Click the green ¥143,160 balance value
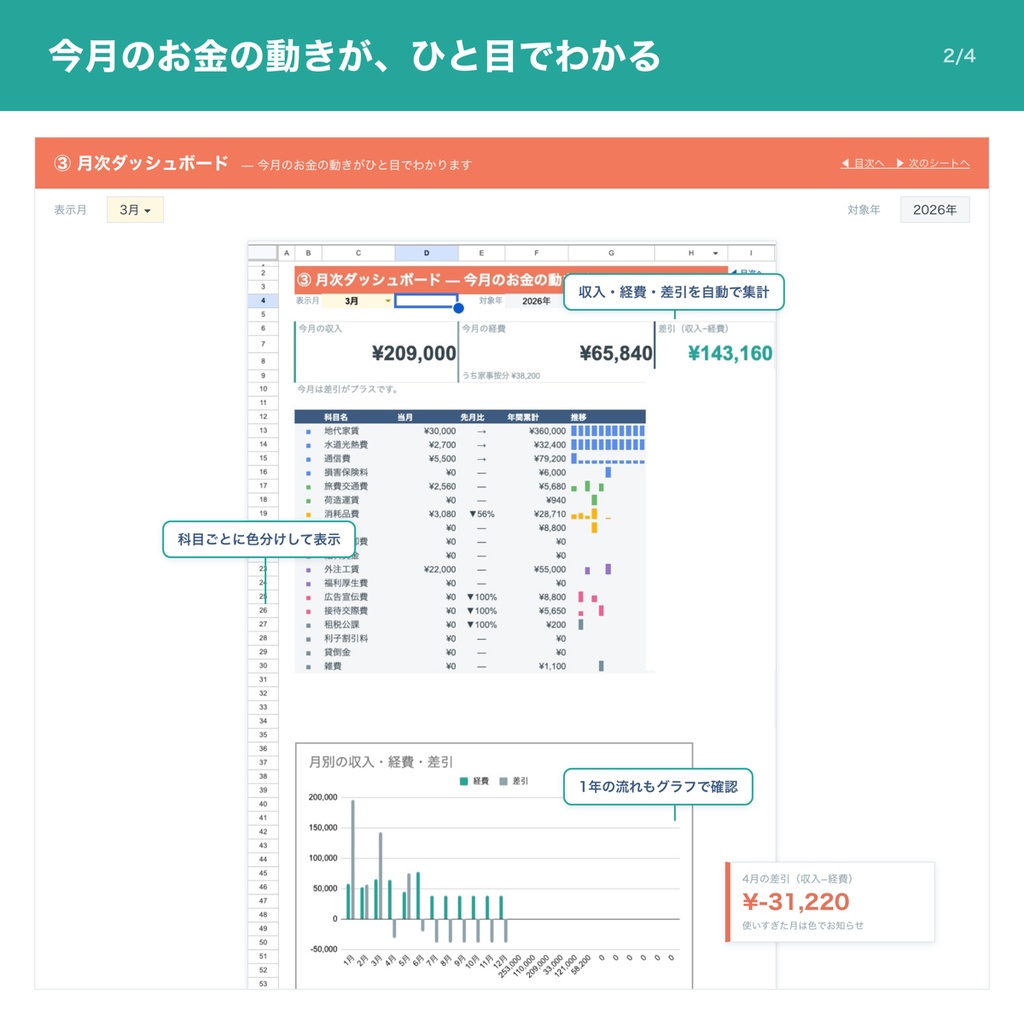This screenshot has width=1024, height=1024. [x=730, y=353]
